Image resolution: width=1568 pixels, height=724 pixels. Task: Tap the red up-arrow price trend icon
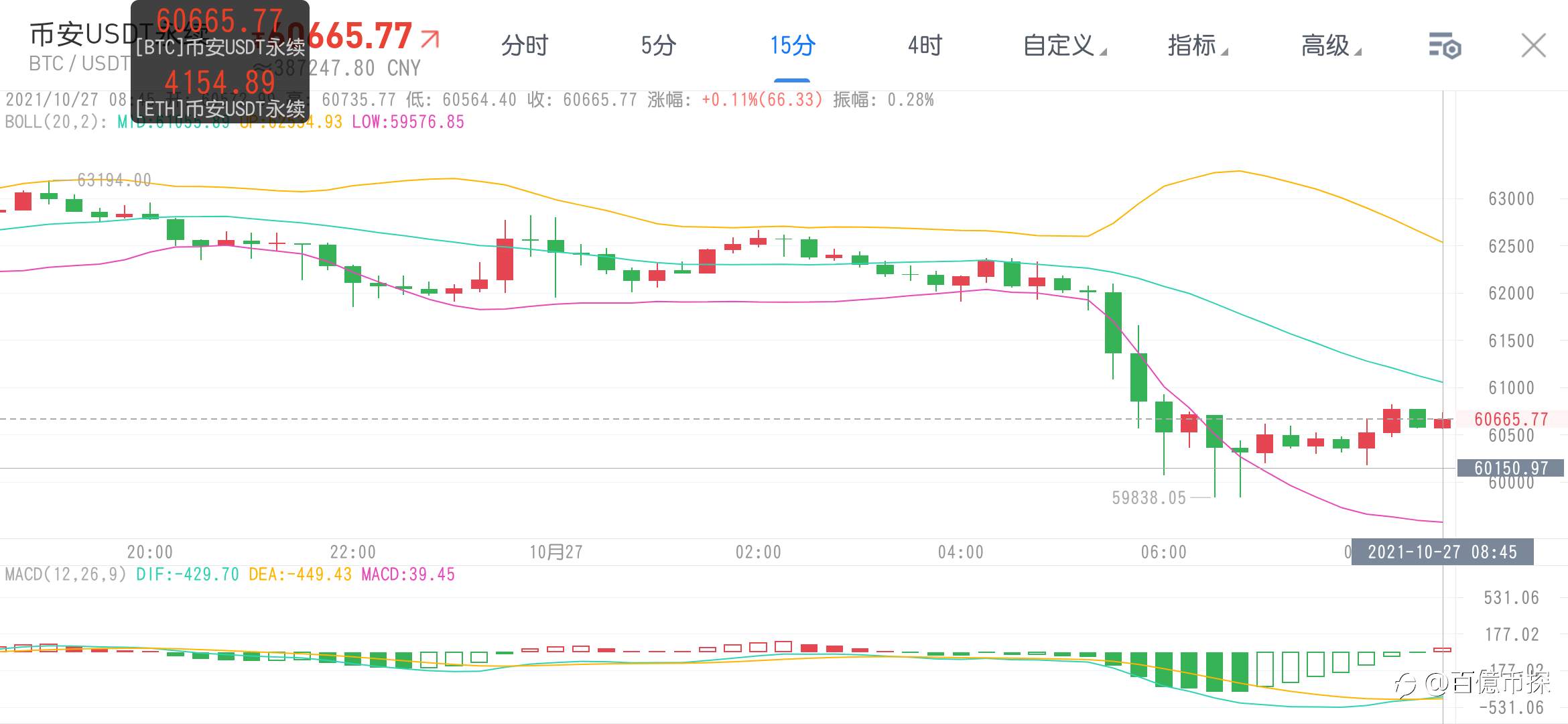[430, 39]
